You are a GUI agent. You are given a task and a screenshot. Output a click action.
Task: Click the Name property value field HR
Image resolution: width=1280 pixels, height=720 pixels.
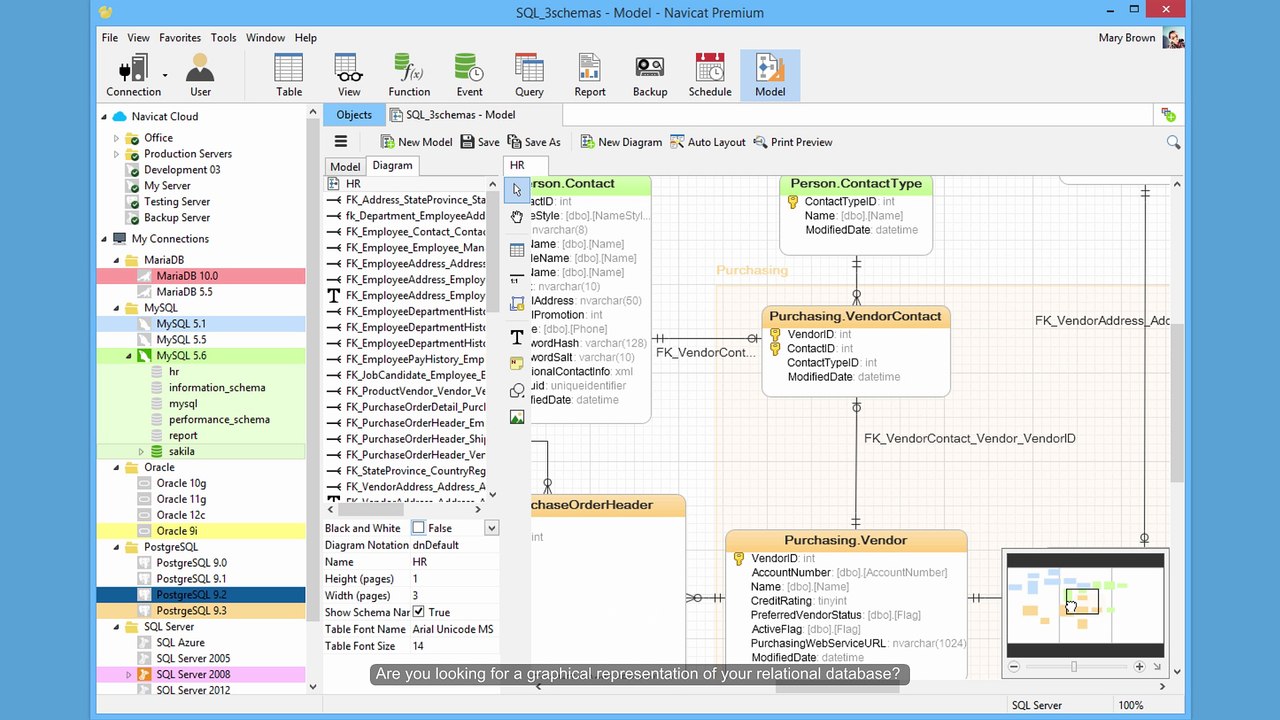pyautogui.click(x=455, y=562)
